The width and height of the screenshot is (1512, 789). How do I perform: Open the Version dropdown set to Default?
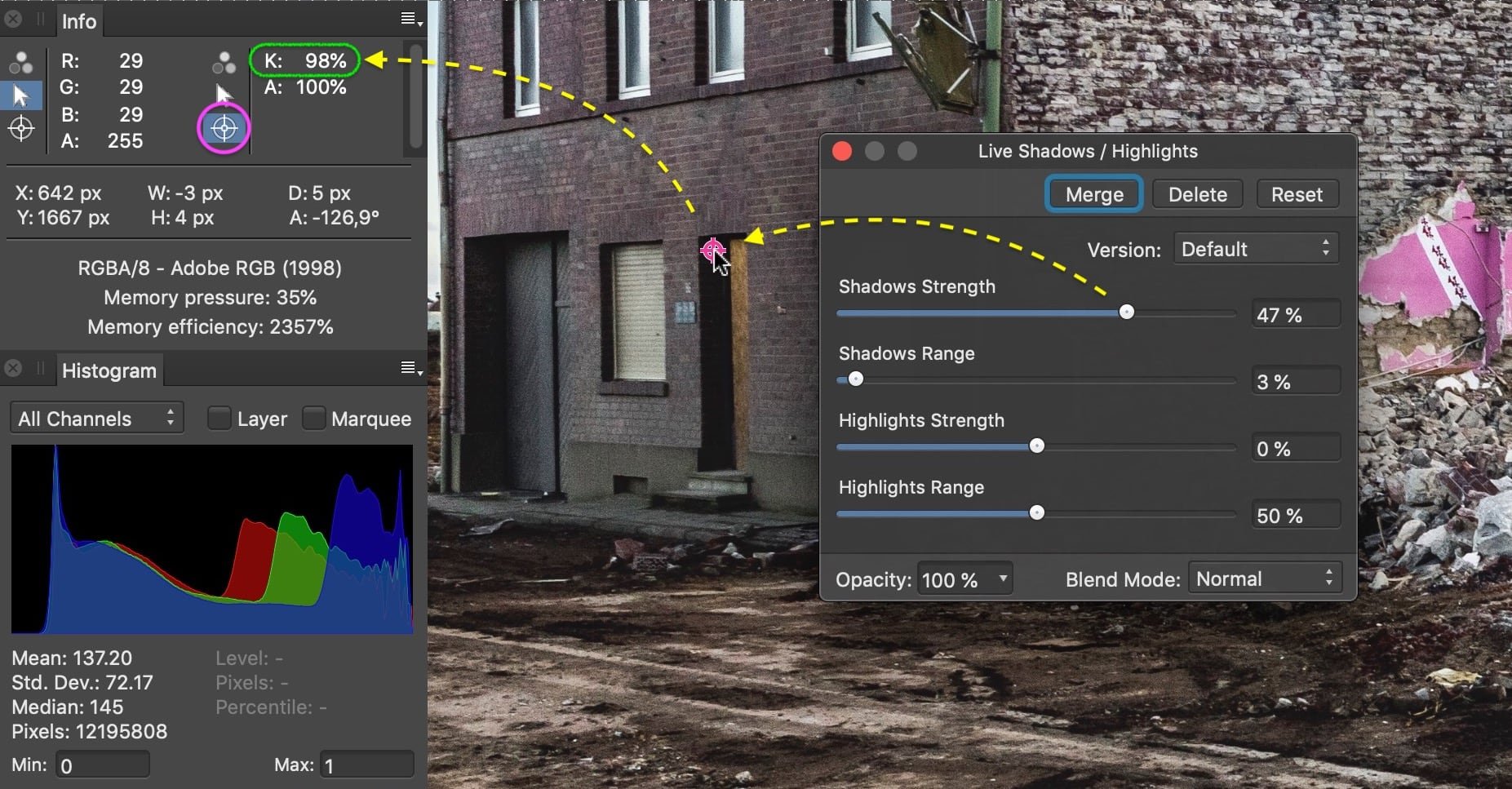1256,249
